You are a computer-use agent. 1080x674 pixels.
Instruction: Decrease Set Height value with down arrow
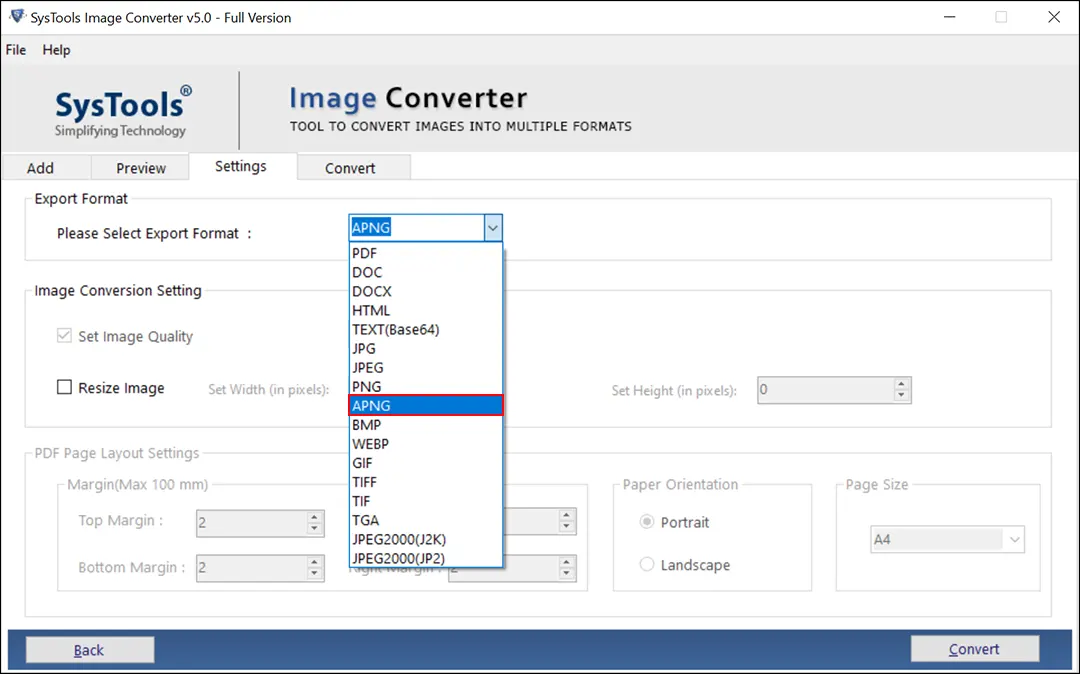tap(901, 396)
